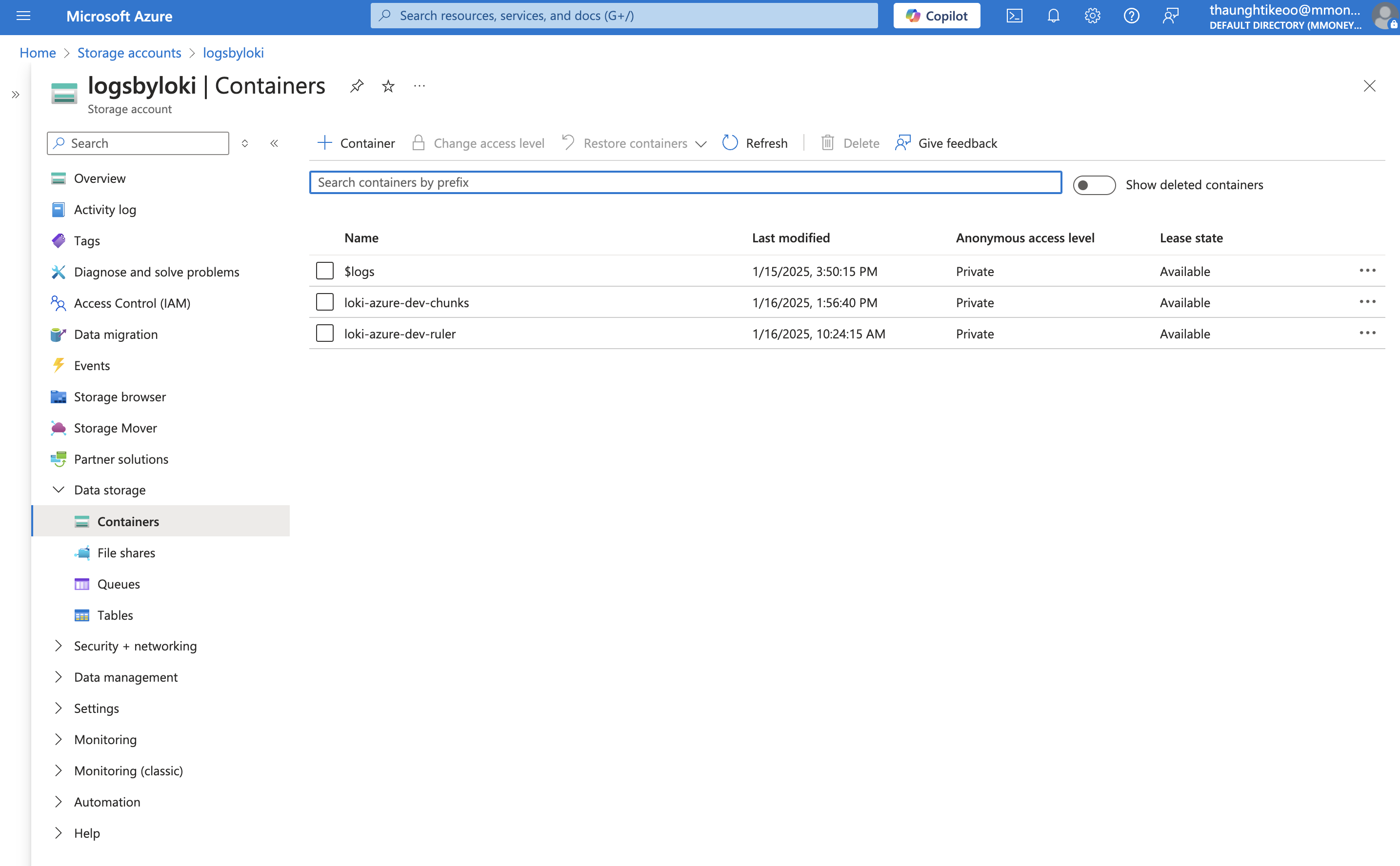Pin logsbyloki page with pin icon
Viewport: 1400px width, 866px height.
[356, 86]
